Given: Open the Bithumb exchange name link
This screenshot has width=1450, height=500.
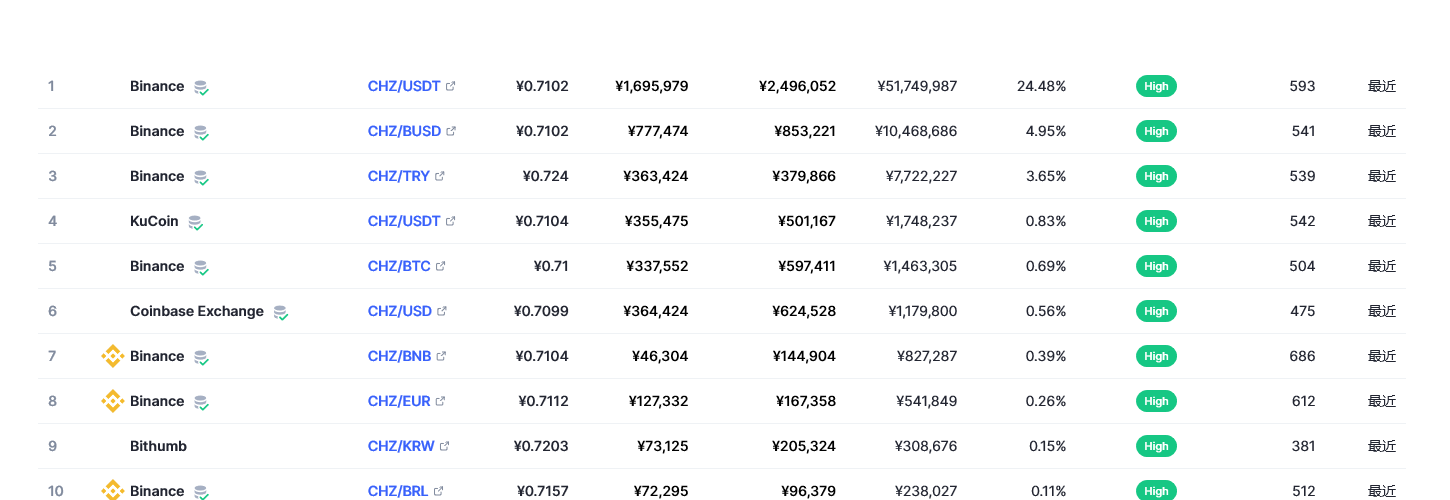Looking at the screenshot, I should click(158, 446).
